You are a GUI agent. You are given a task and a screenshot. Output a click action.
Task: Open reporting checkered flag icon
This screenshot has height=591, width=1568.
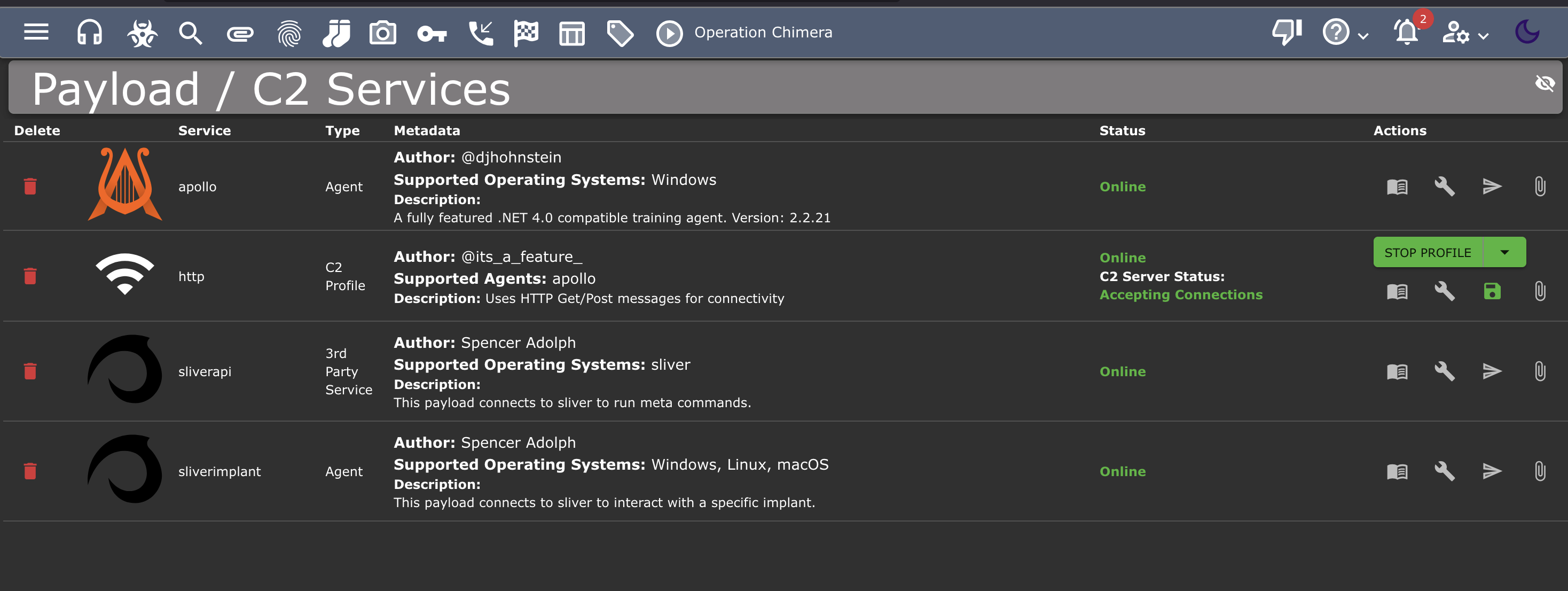point(526,33)
